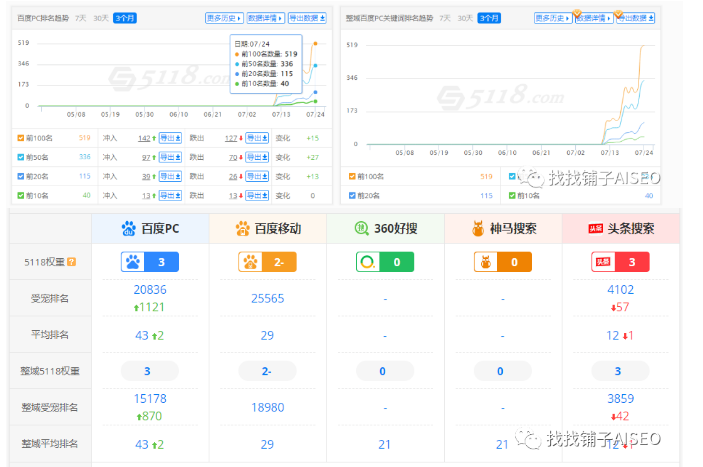703x467 pixels.
Task: Export 冲入 data for 前100名 row
Action: coord(170,138)
